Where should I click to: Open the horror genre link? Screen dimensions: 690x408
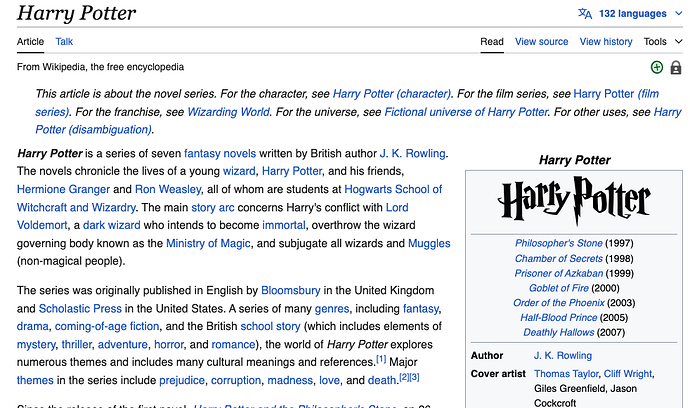(169, 344)
